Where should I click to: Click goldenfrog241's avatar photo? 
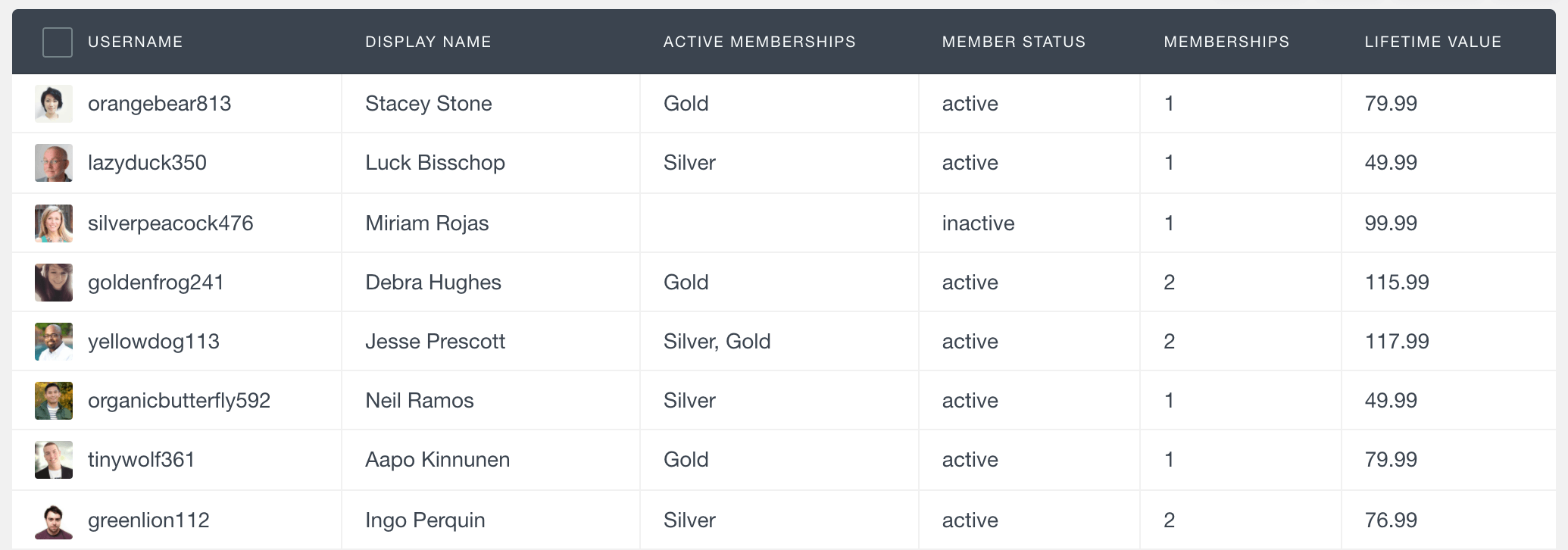click(54, 283)
